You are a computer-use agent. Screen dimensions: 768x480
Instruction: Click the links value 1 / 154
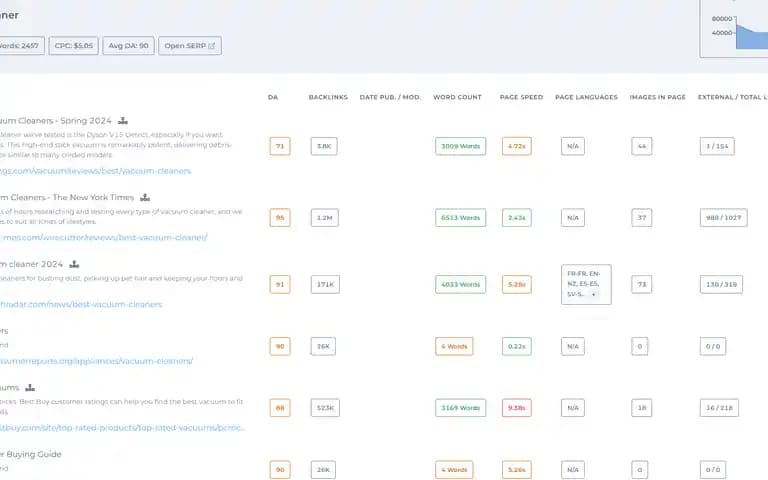coord(717,146)
